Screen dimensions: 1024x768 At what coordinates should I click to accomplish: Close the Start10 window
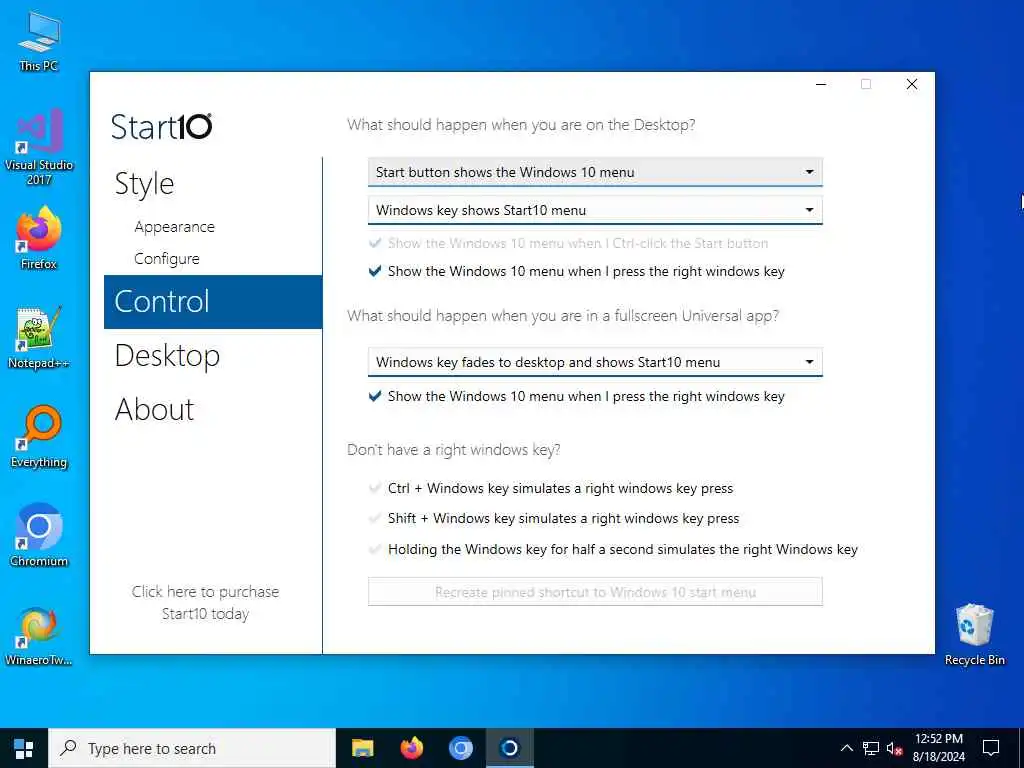pyautogui.click(x=912, y=84)
